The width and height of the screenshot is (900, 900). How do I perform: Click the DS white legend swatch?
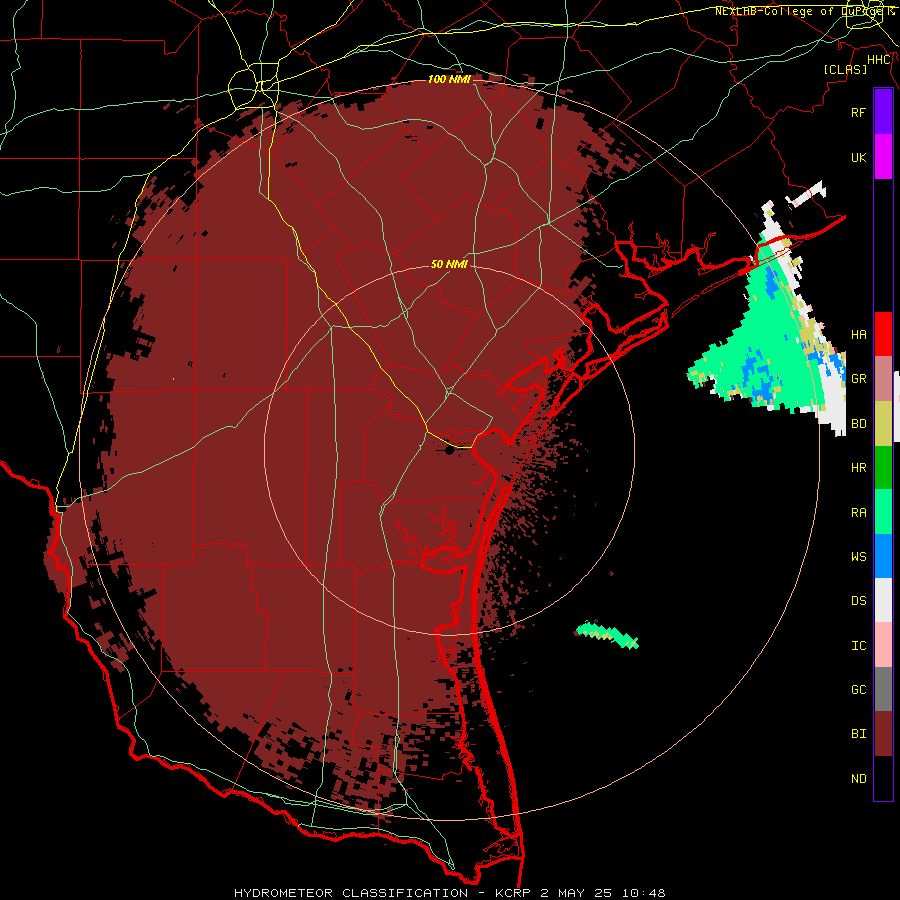pos(883,600)
